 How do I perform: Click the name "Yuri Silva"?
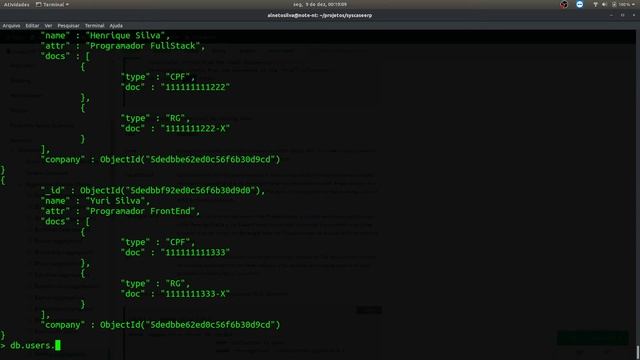pyautogui.click(x=116, y=201)
